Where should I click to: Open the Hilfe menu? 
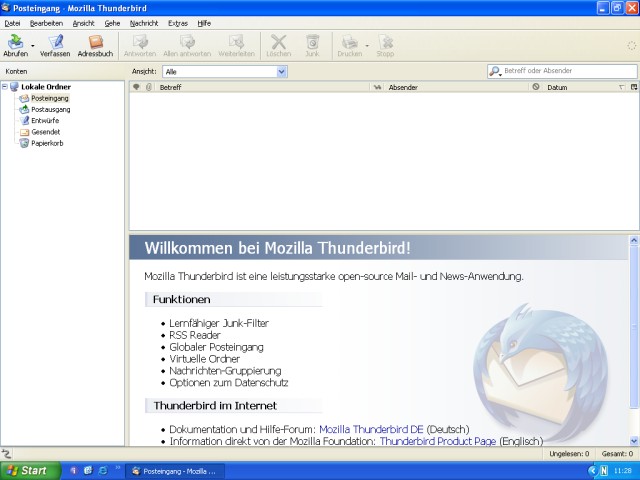pos(204,23)
